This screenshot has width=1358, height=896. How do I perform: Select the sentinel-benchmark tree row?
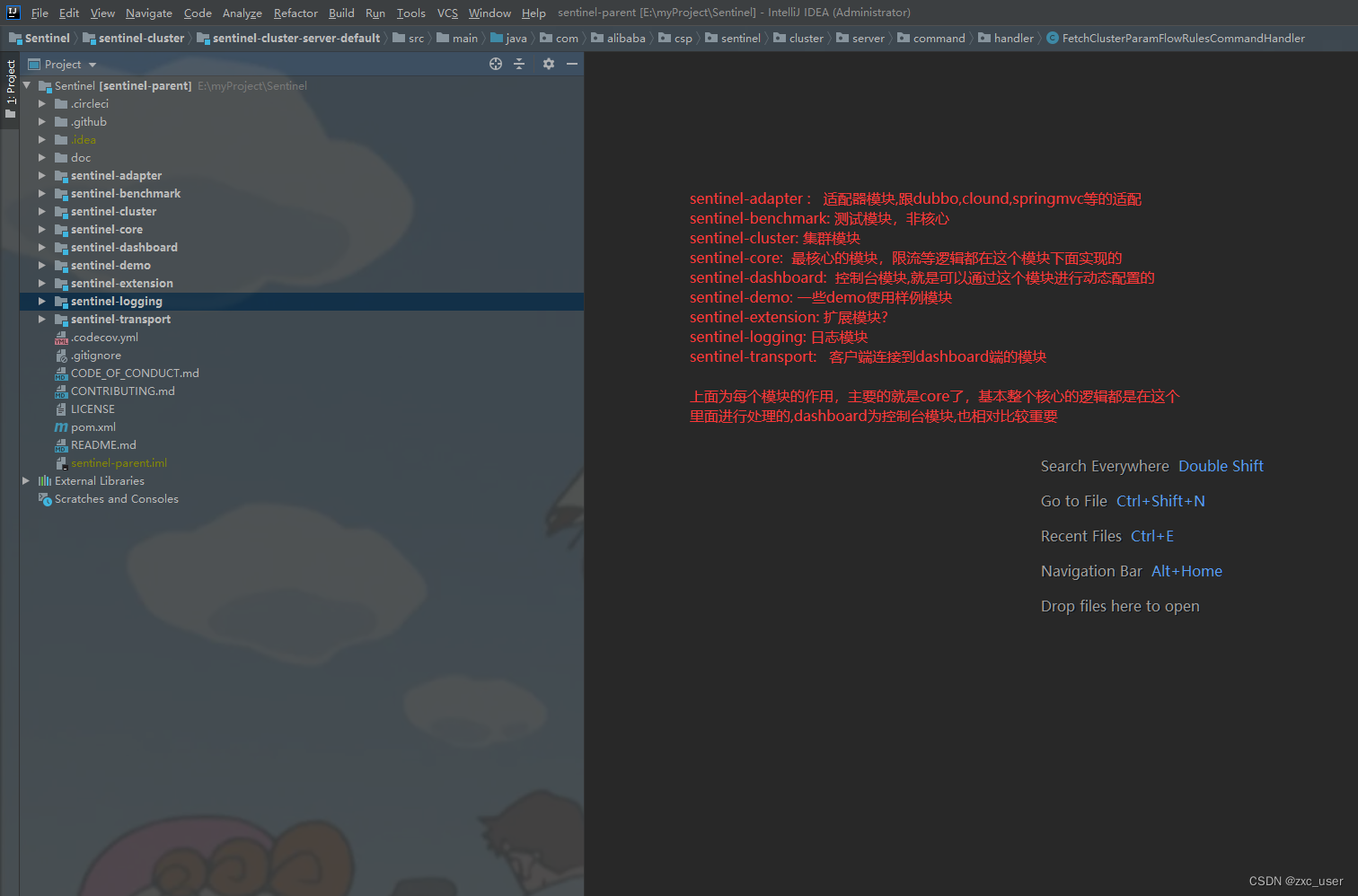click(x=302, y=194)
